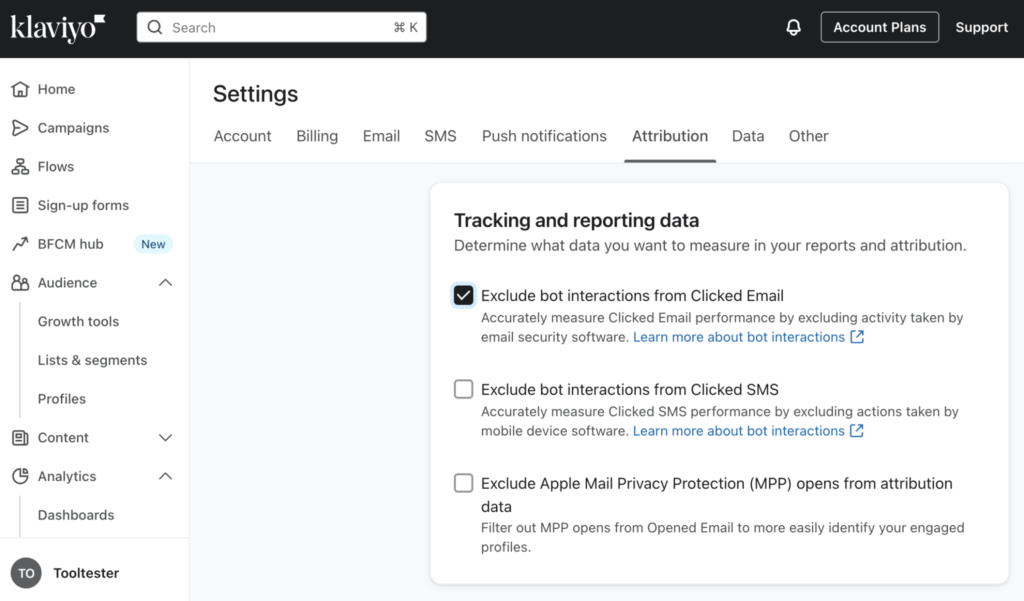Select the Campaigns icon in the sidebar
The image size is (1024, 601).
click(x=23, y=128)
